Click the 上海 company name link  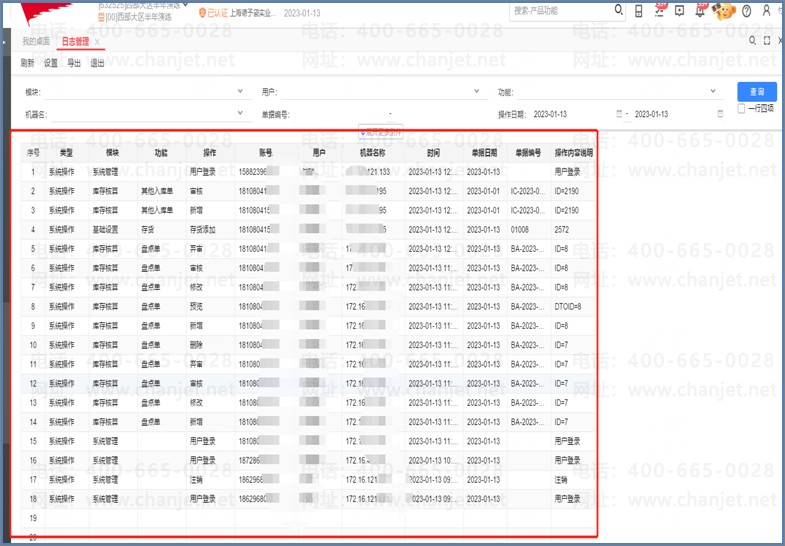pos(253,13)
